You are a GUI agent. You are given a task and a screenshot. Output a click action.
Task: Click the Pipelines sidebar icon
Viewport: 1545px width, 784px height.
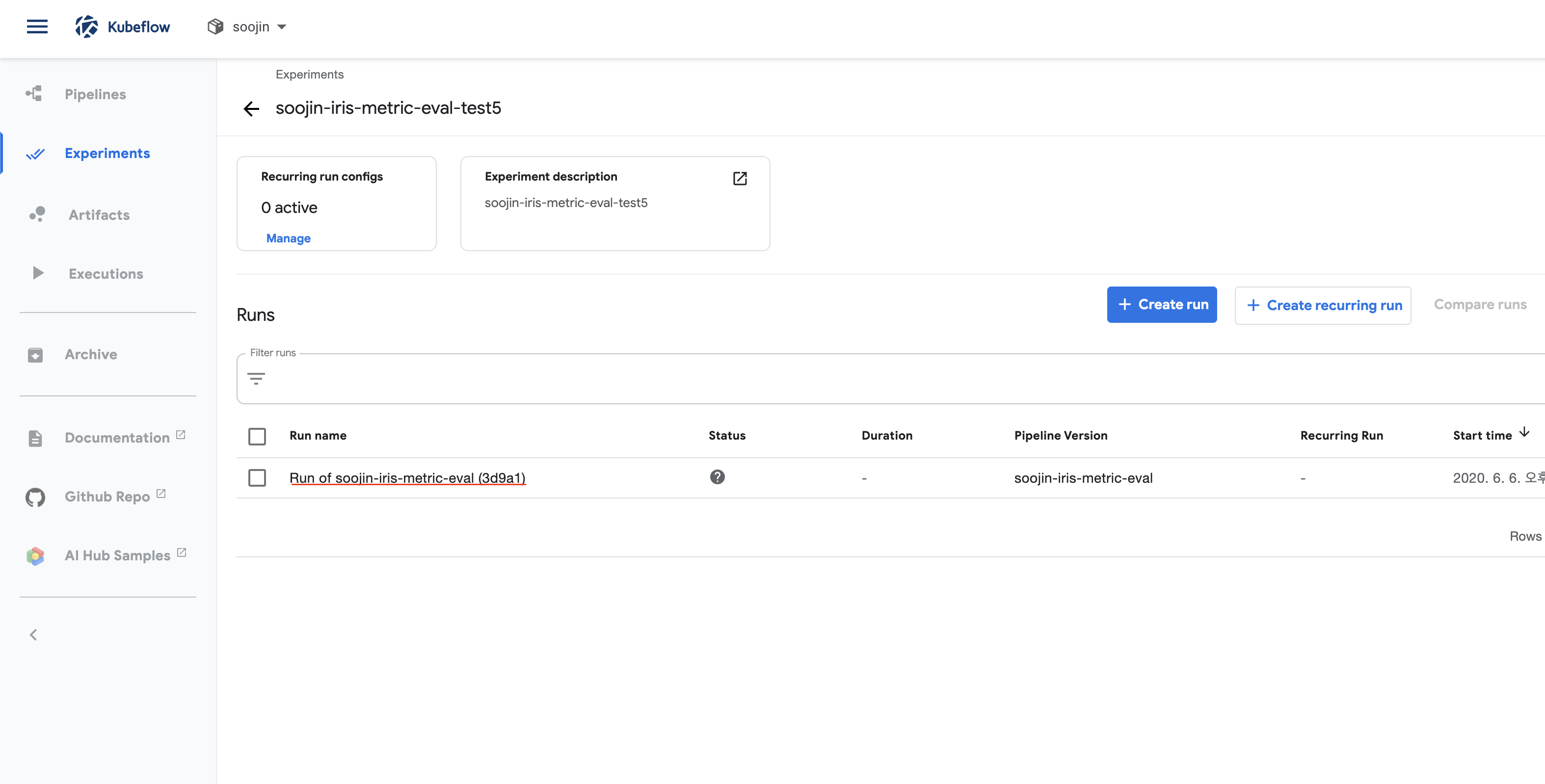(x=34, y=94)
